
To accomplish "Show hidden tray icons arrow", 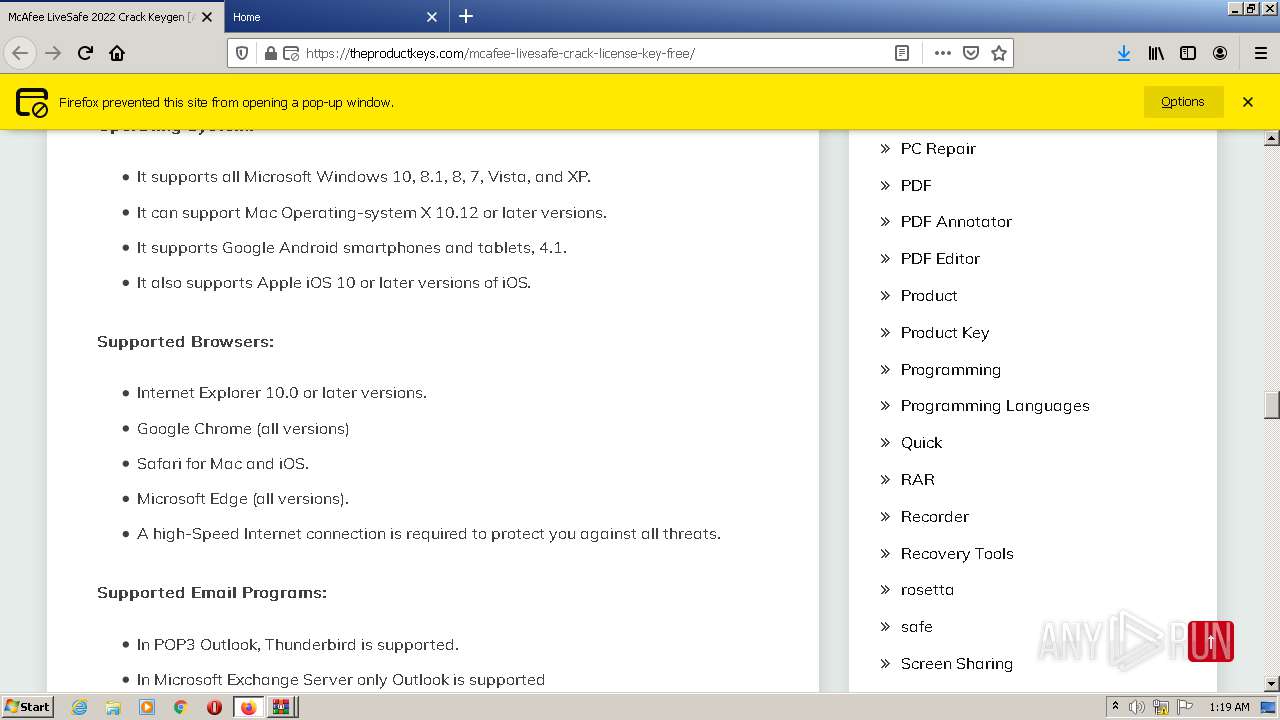I will pos(1115,707).
